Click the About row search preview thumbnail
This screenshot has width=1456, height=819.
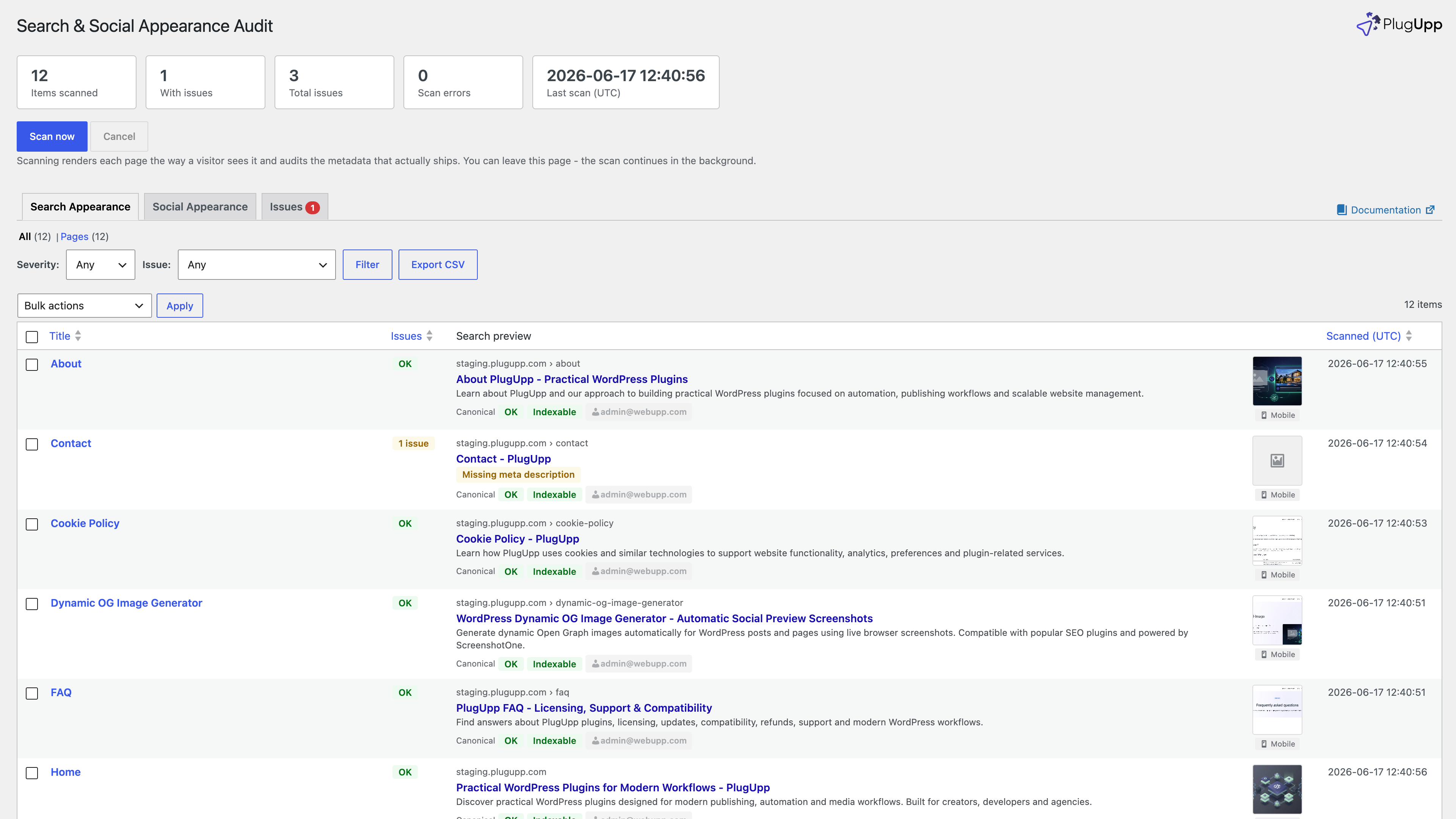tap(1277, 381)
